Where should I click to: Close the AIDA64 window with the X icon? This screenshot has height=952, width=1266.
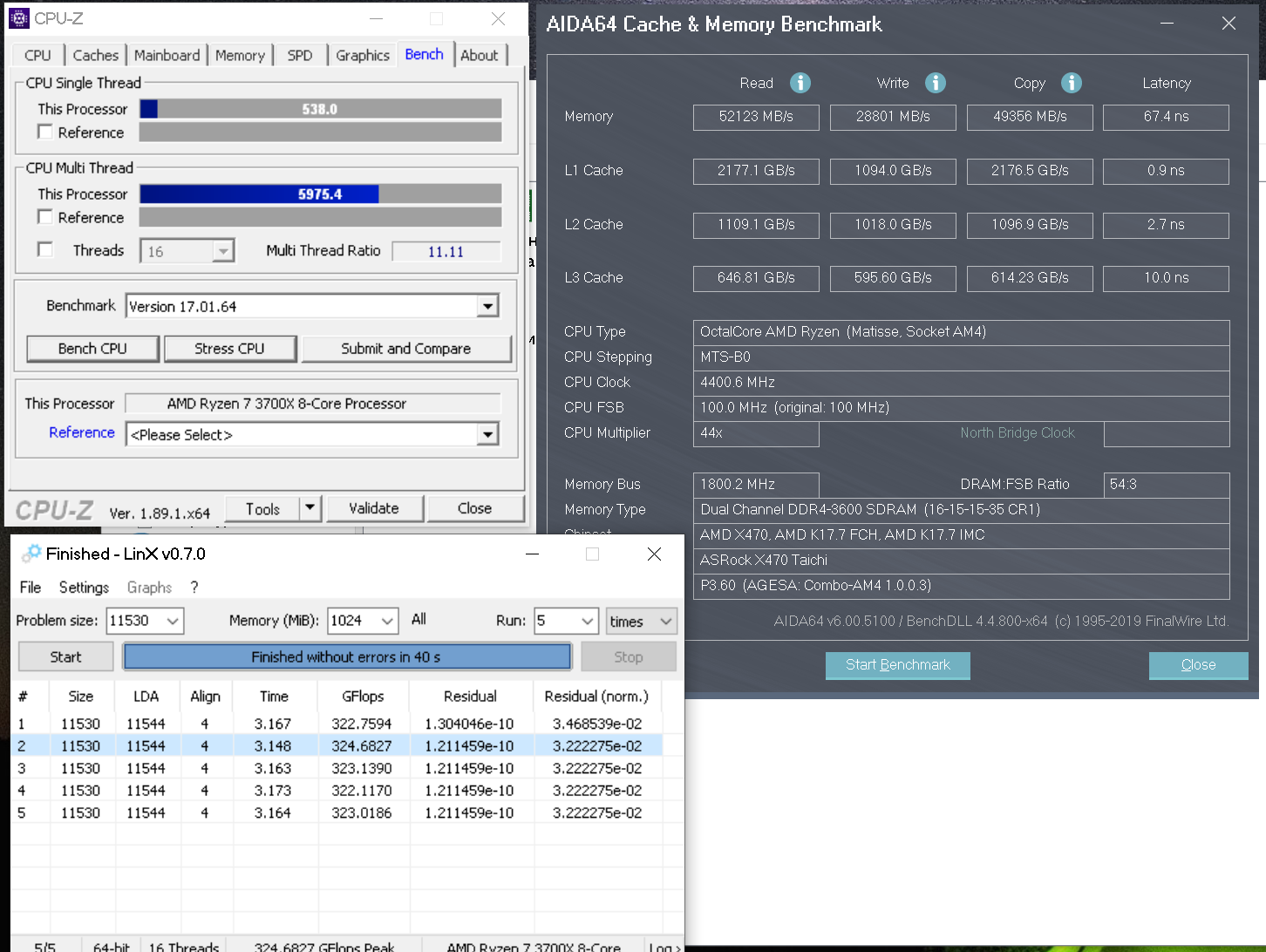coord(1229,24)
